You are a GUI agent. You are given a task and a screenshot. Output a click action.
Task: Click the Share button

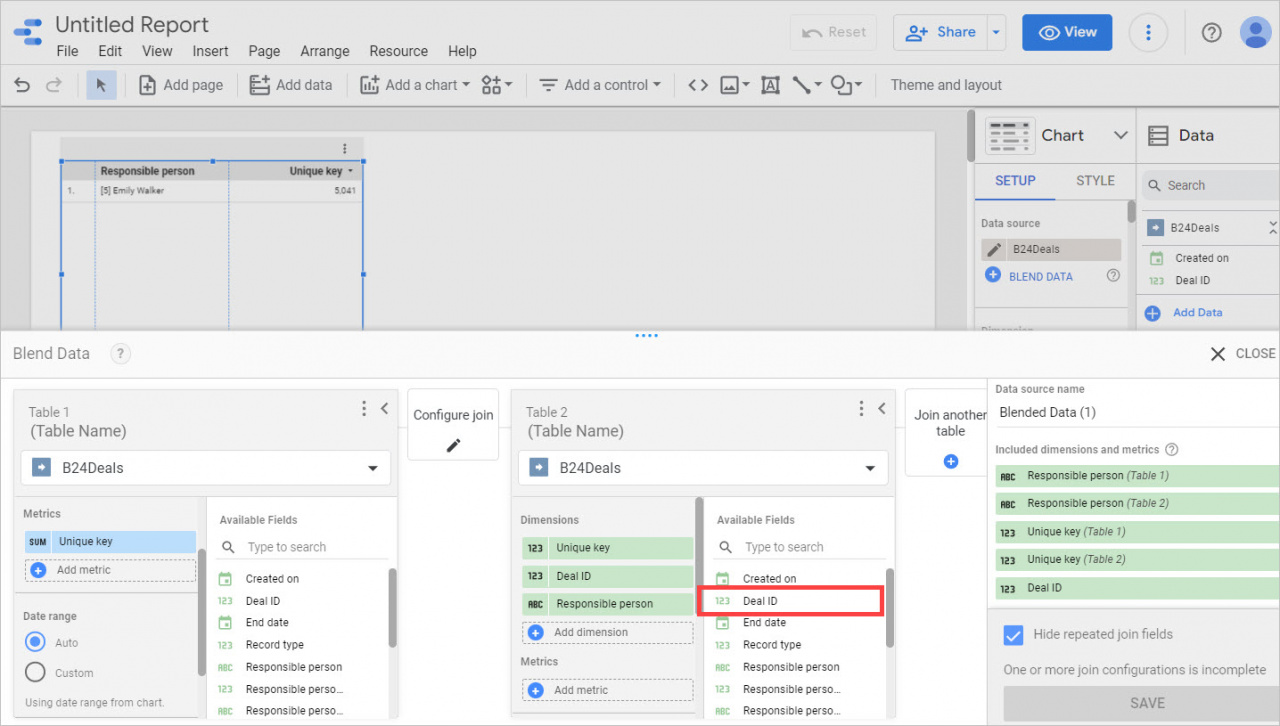(x=940, y=32)
